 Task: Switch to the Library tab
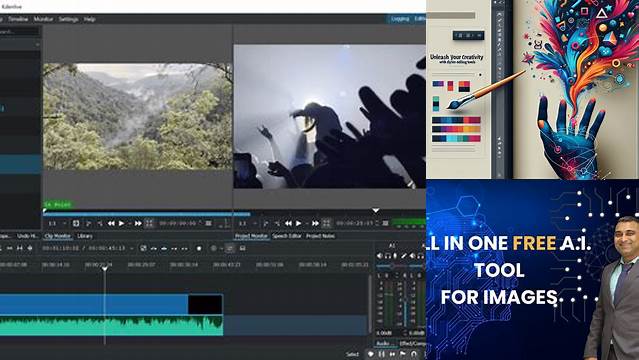coord(85,236)
